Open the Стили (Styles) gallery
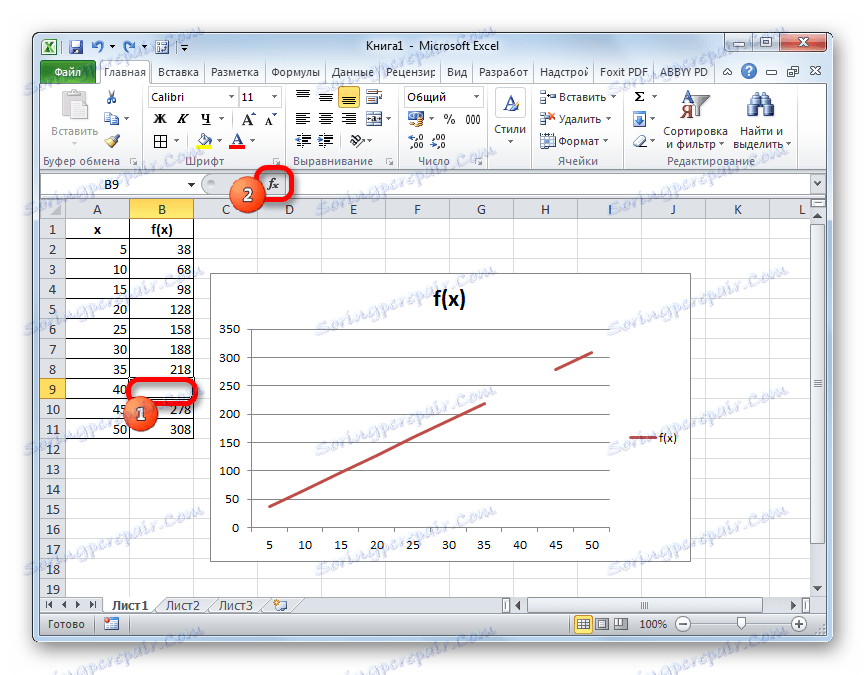 pyautogui.click(x=509, y=110)
